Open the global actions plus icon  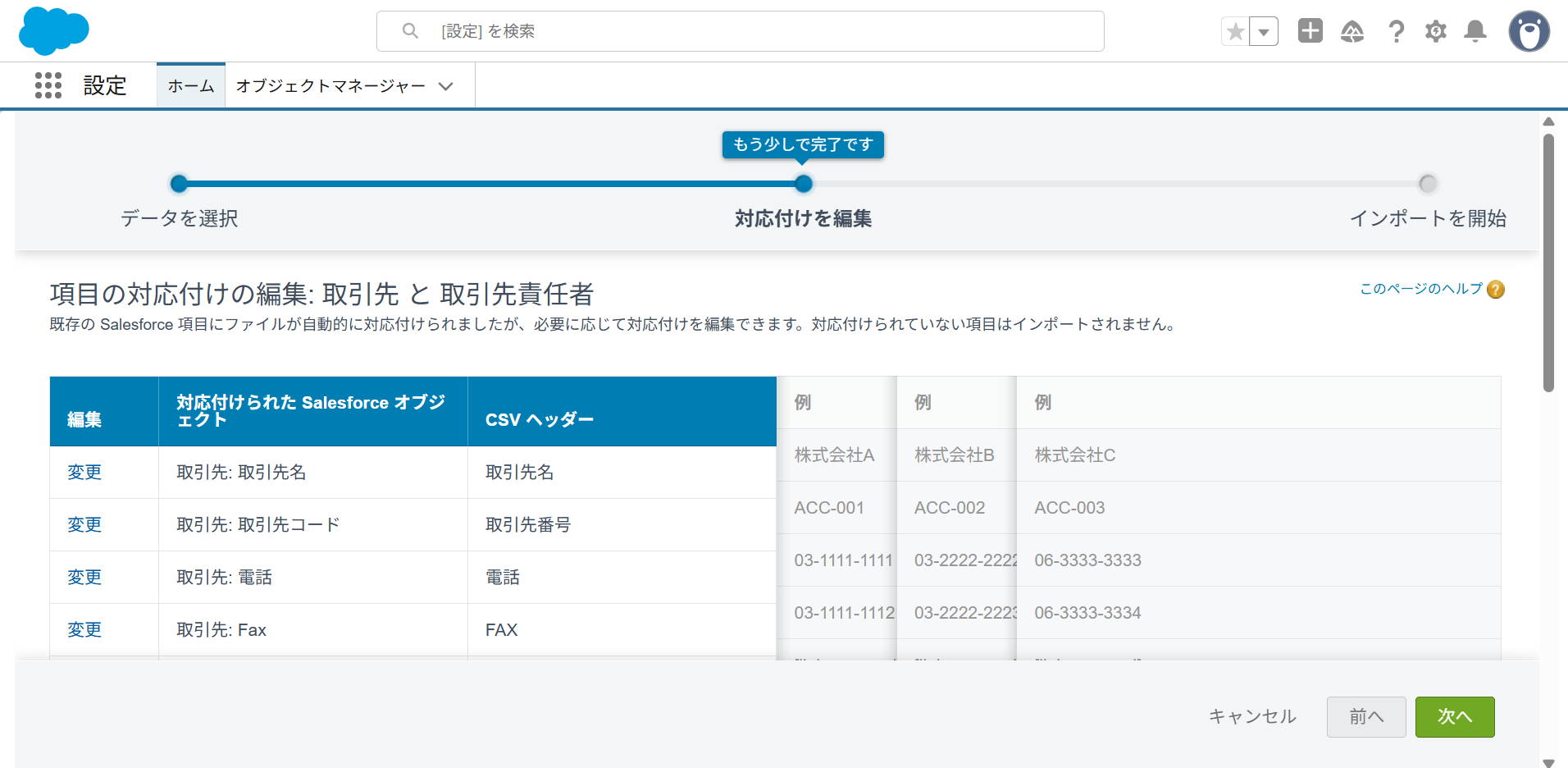pos(1310,31)
